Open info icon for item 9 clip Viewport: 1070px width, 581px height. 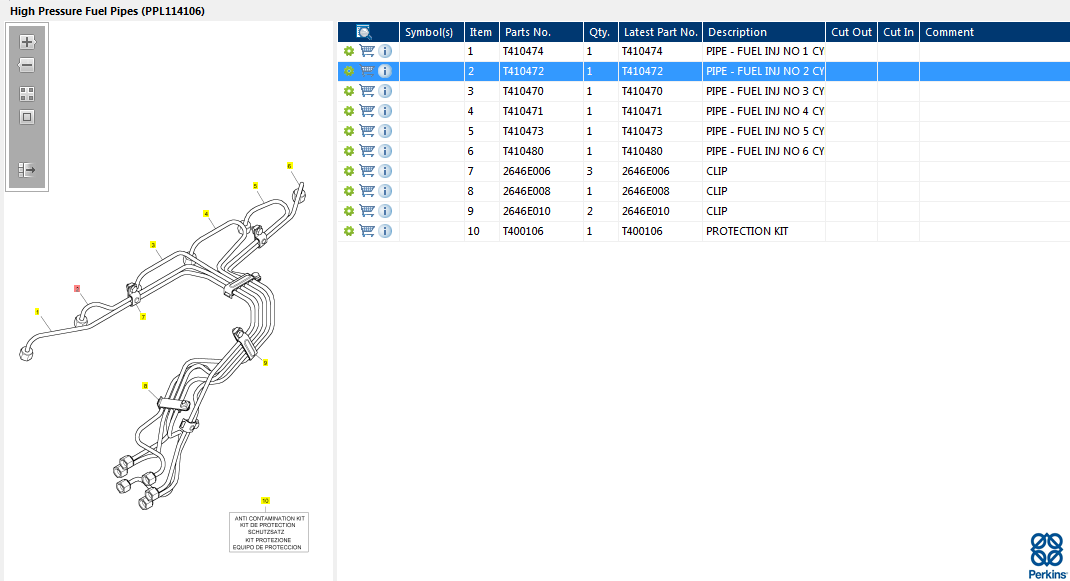385,211
